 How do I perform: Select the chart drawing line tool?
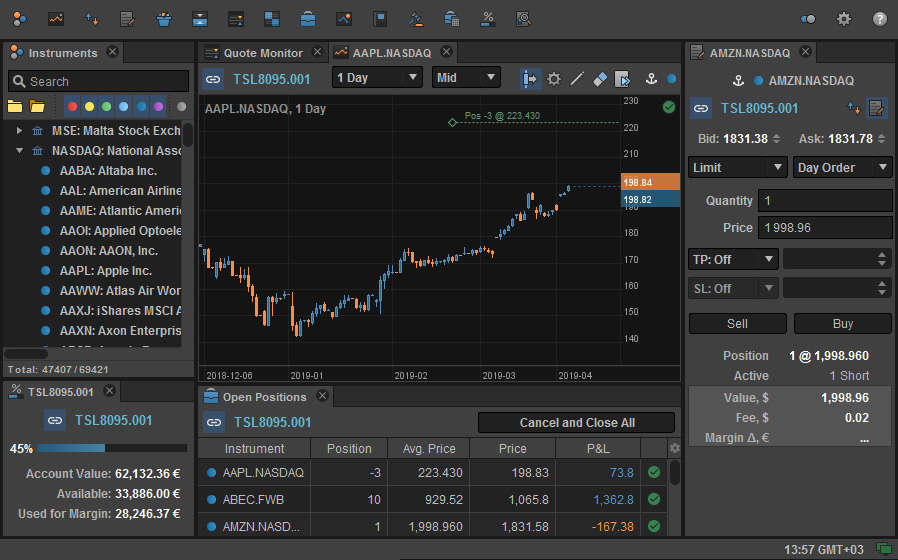pos(577,78)
